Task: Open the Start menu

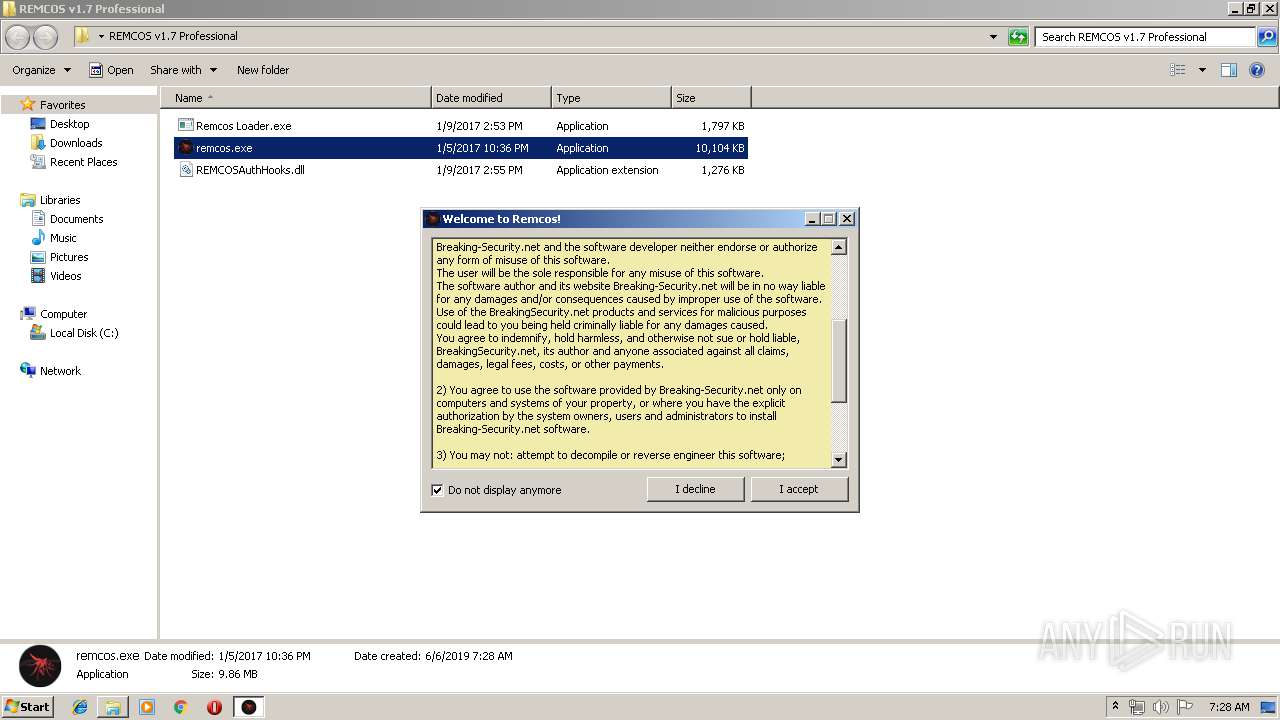Action: pyautogui.click(x=27, y=707)
